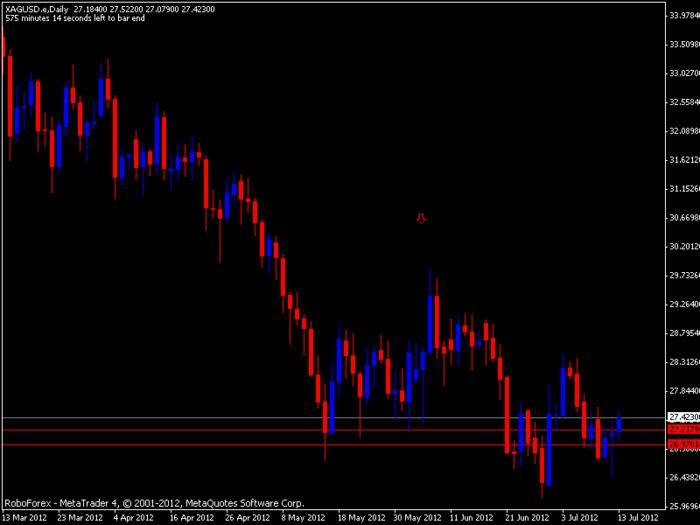
Task: Click the 3 Jul 2012 date label
Action: point(579,518)
